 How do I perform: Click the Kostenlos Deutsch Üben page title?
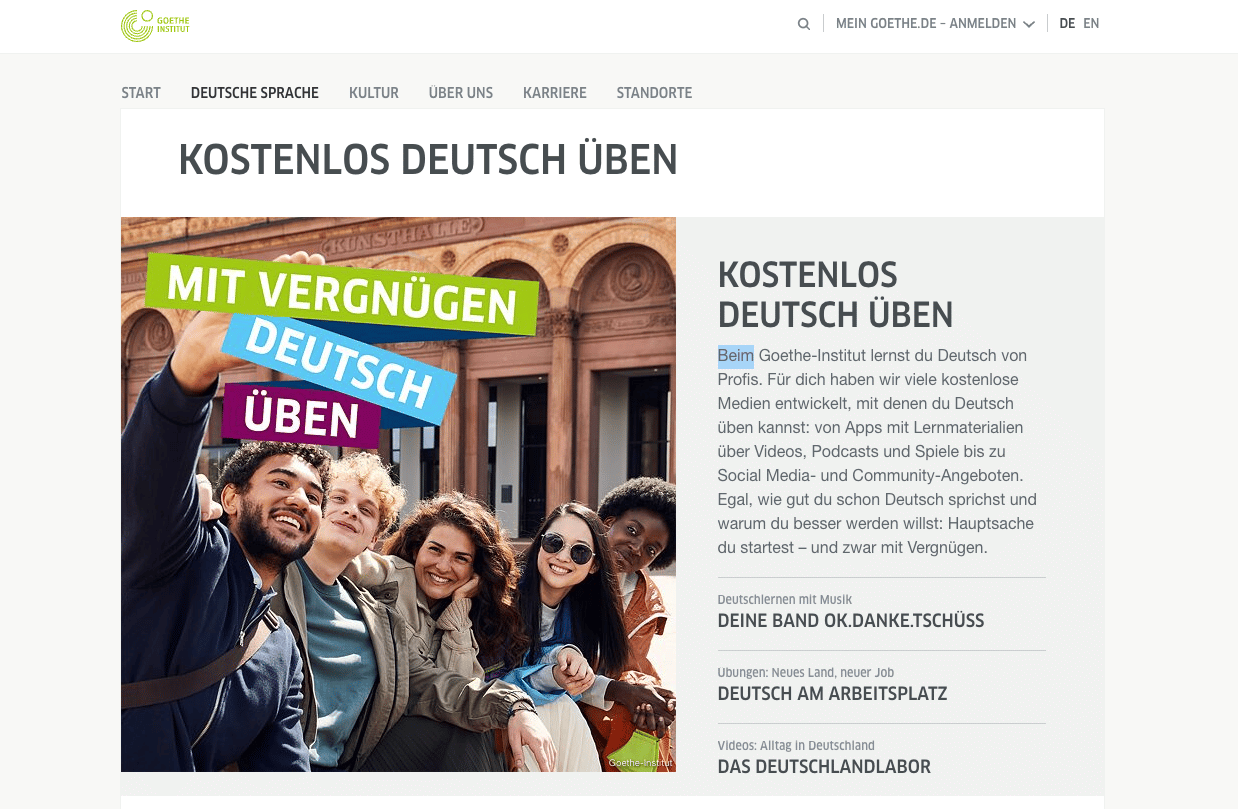click(x=428, y=160)
